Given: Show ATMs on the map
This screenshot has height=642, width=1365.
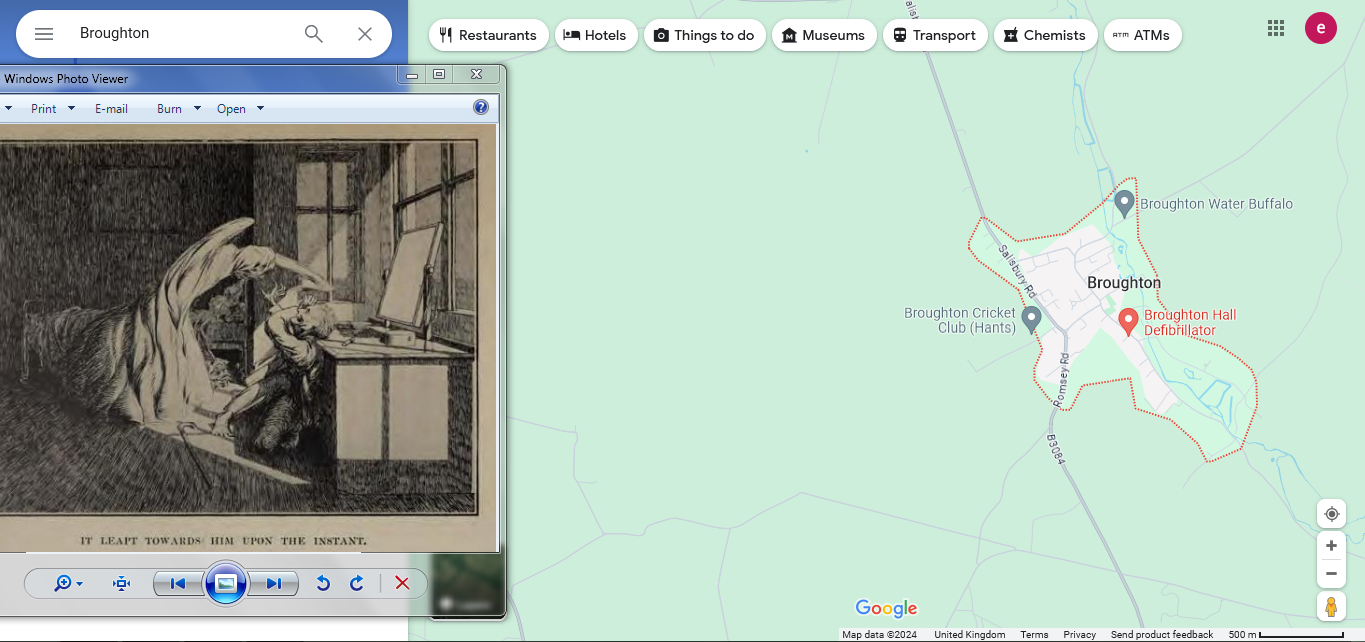Looking at the screenshot, I should point(1142,35).
